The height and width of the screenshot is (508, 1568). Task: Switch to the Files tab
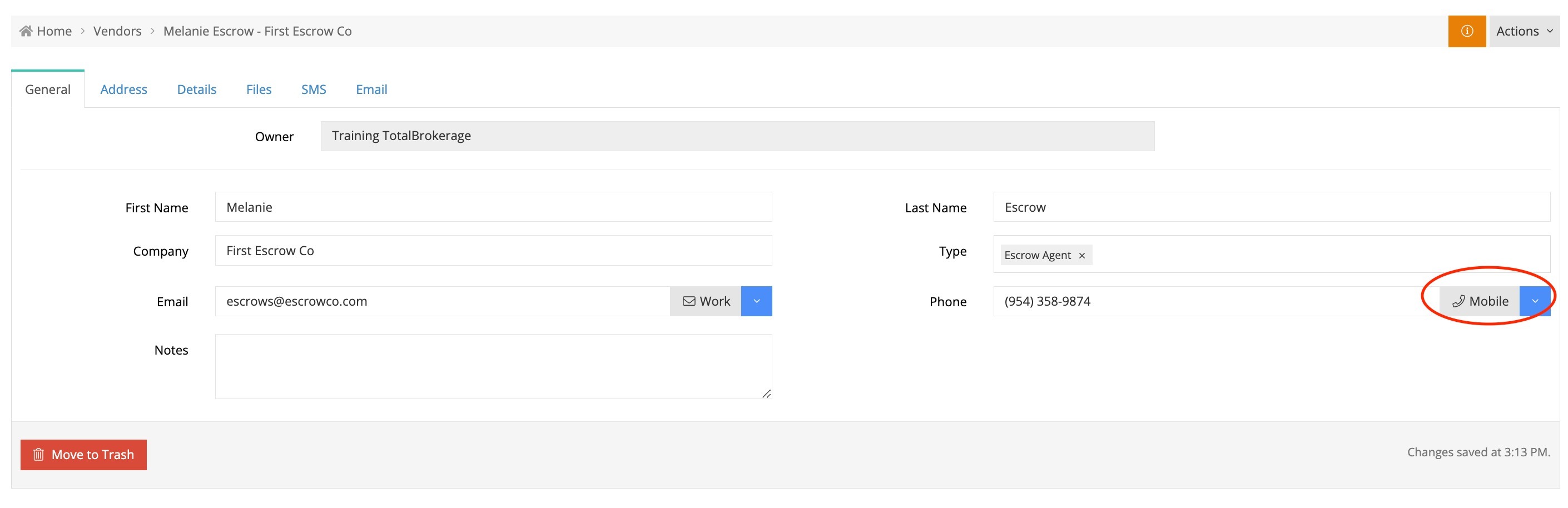tap(259, 89)
